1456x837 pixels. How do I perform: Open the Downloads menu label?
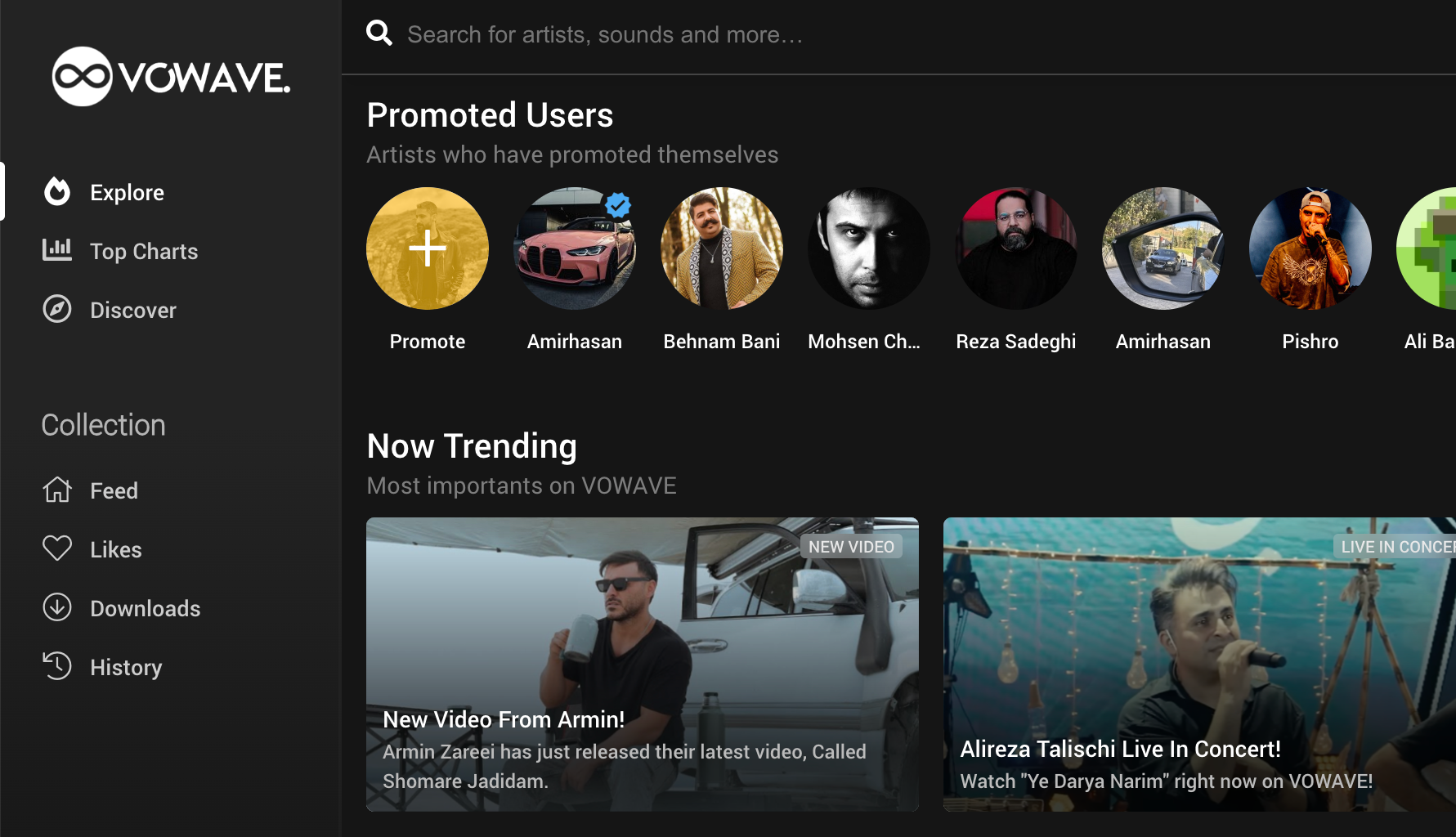click(145, 608)
